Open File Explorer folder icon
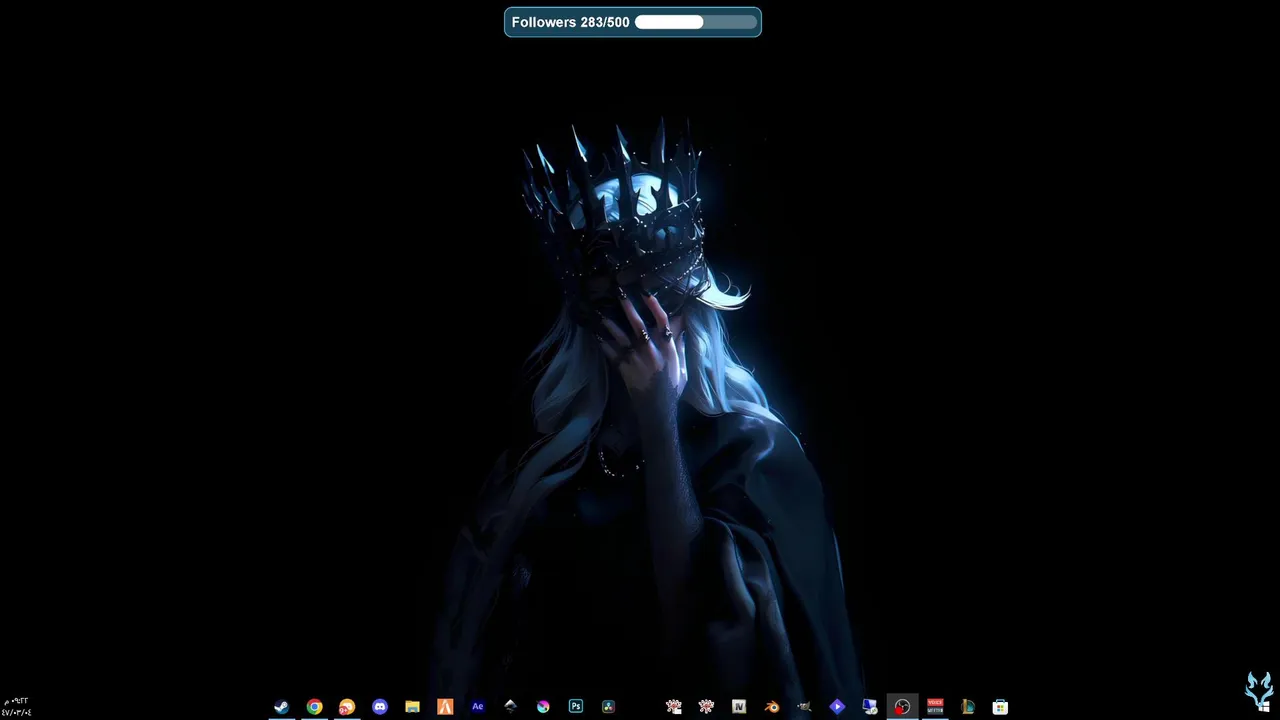This screenshot has height=720, width=1280. point(412,706)
